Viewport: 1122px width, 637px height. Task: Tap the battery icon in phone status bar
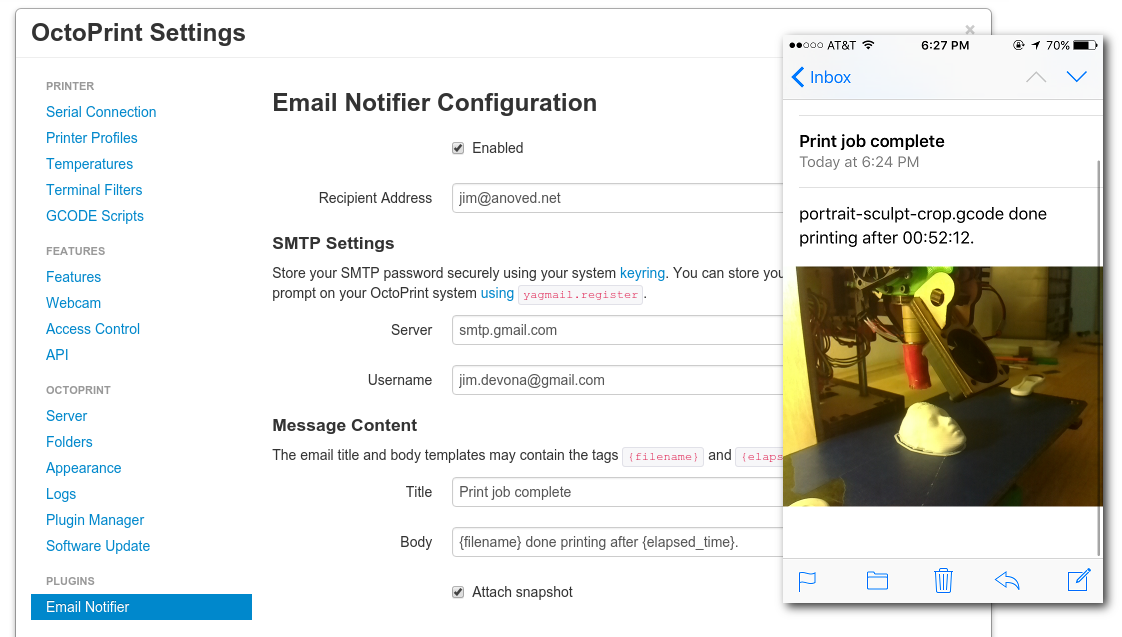pyautogui.click(x=1085, y=45)
